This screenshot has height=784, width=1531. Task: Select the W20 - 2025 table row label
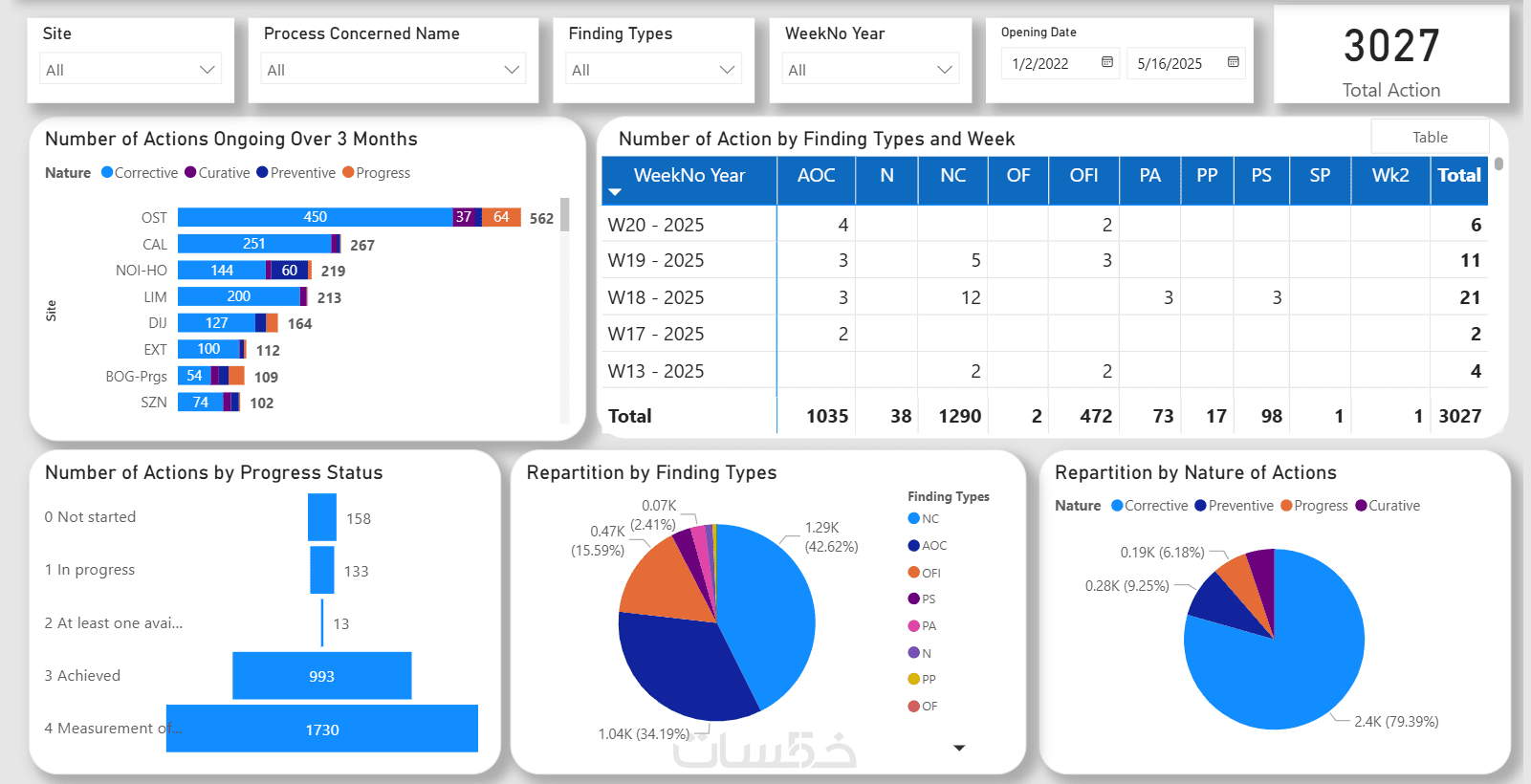coord(656,225)
